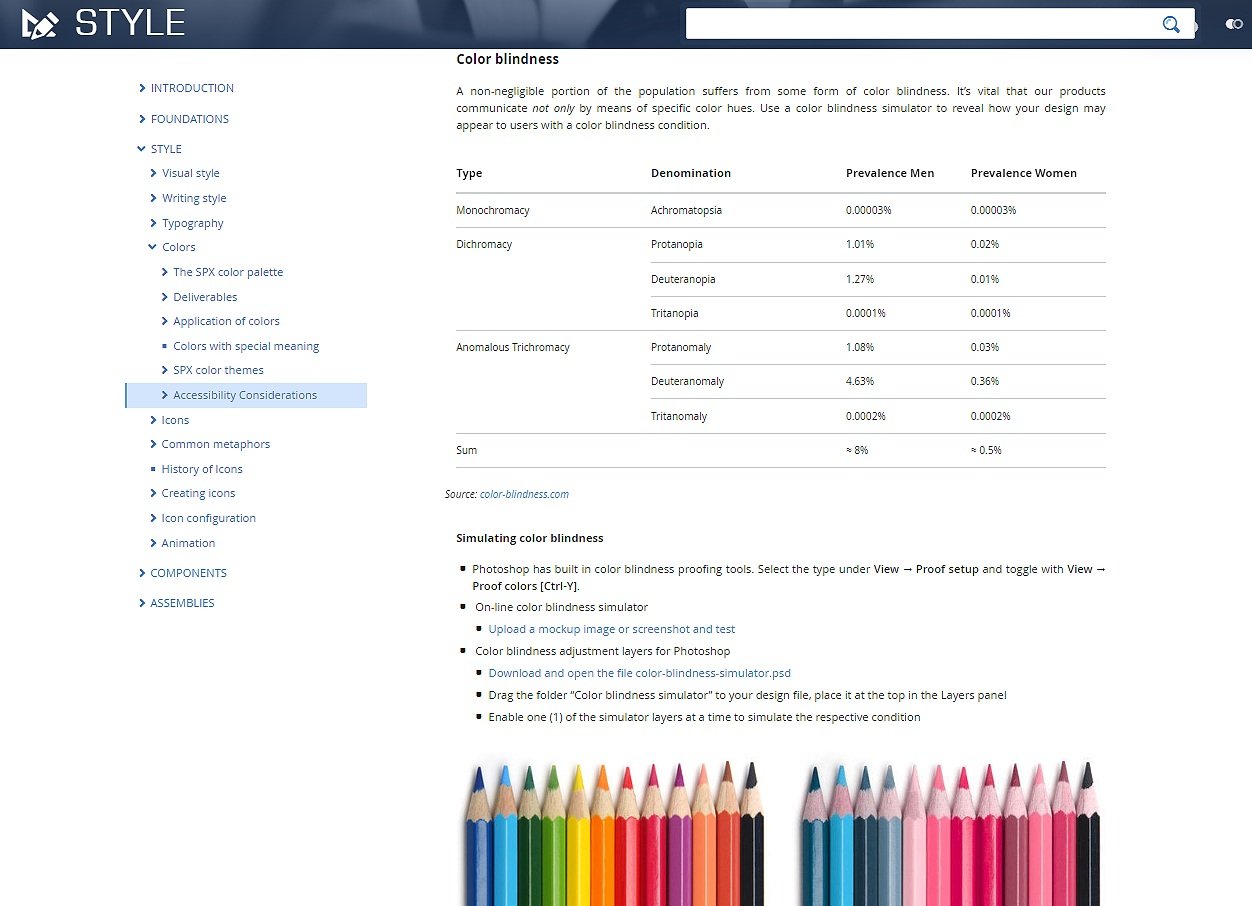This screenshot has height=906, width=1252.
Task: Click the Tritanomaly table cell
Action: 679,416
